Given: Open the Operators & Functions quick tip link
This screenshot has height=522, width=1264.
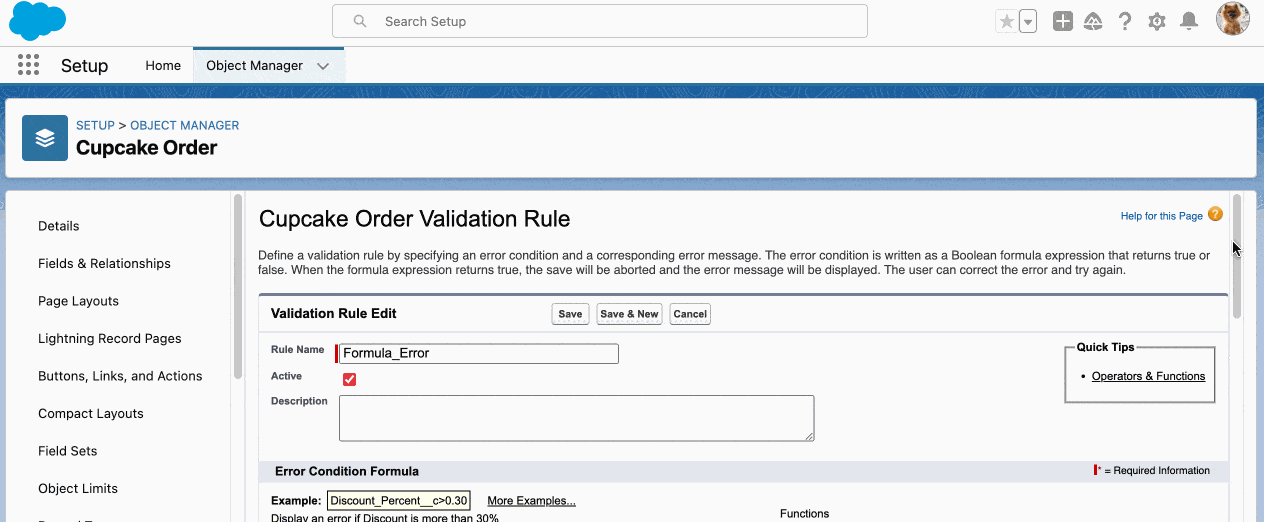Looking at the screenshot, I should 1148,376.
